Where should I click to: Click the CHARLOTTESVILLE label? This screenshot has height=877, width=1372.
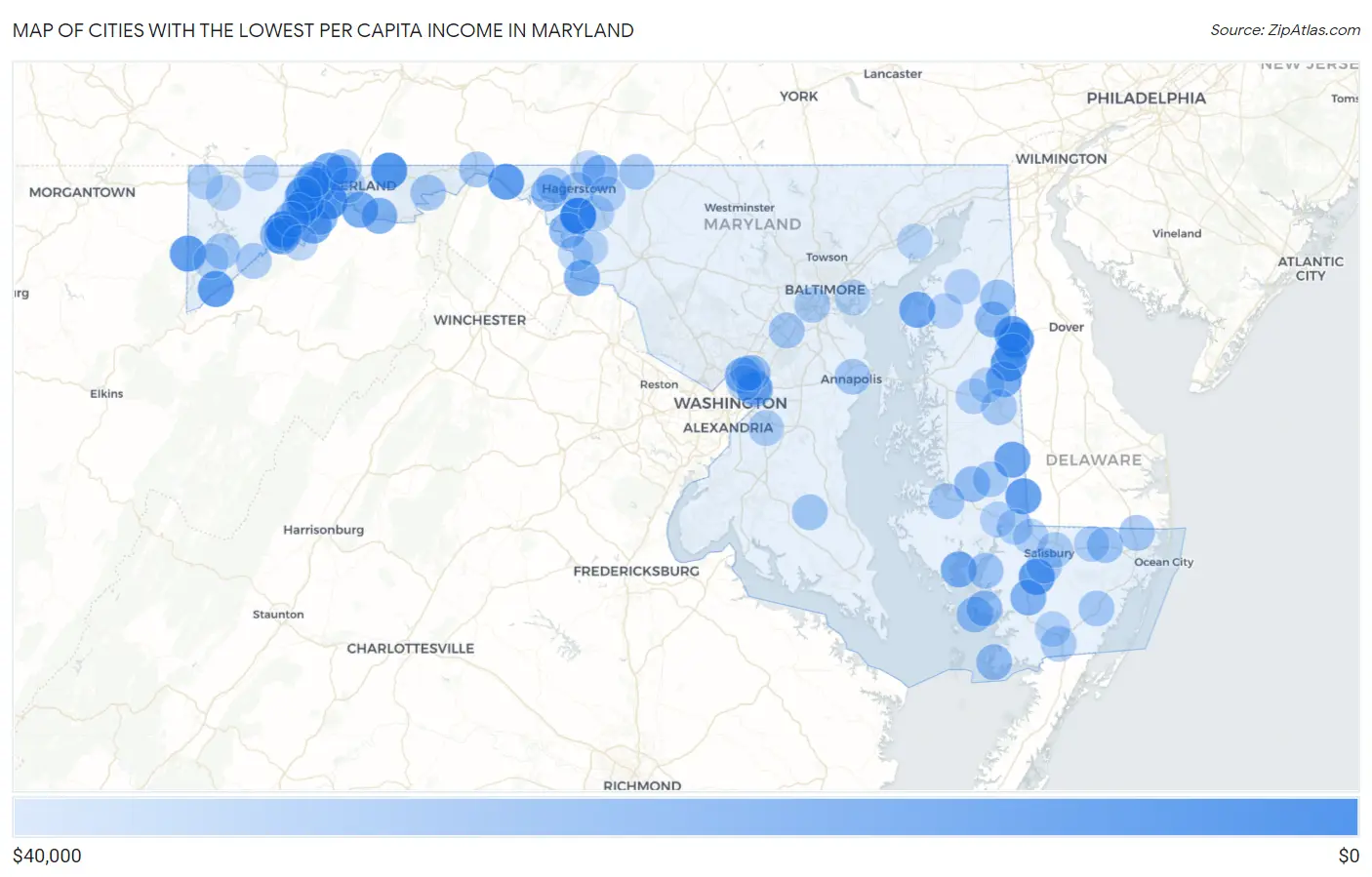[410, 648]
